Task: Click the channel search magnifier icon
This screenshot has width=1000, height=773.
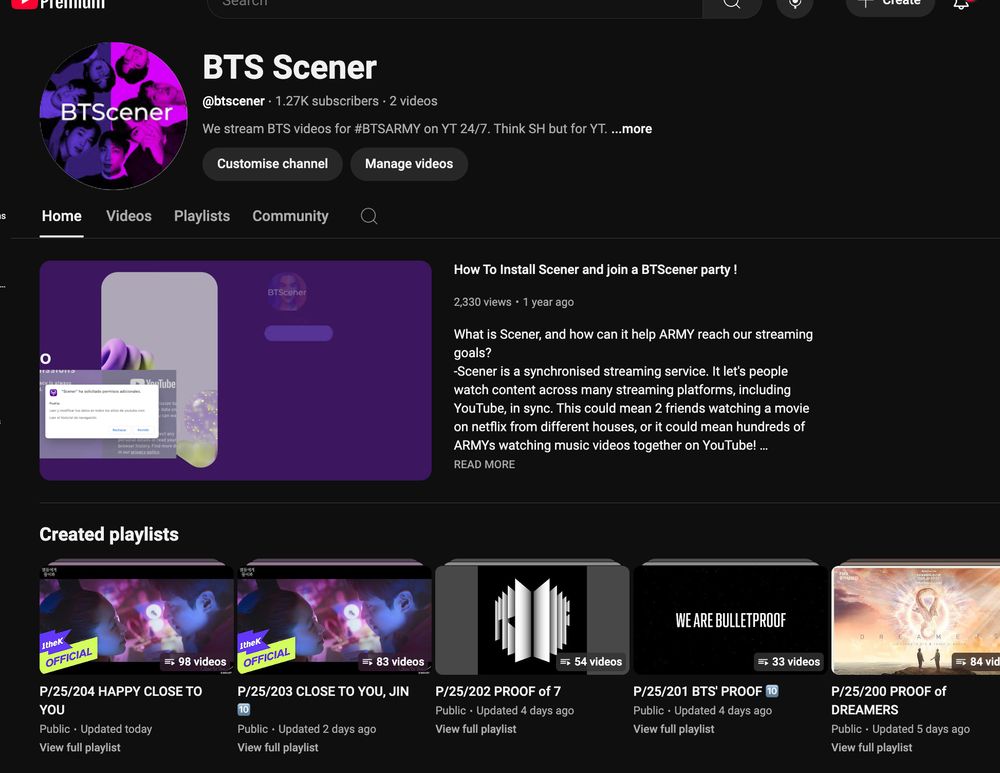Action: pyautogui.click(x=369, y=216)
